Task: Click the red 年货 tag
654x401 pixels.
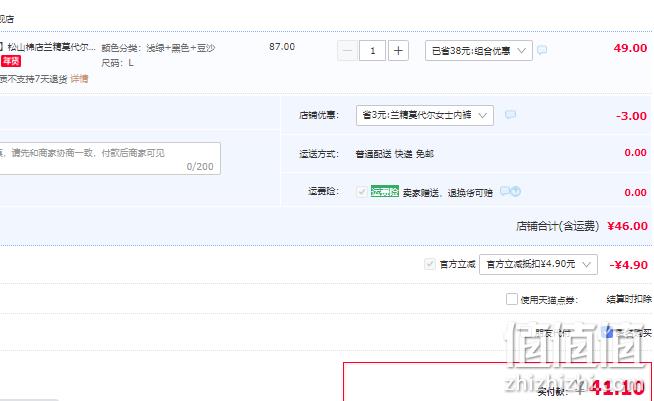Action: [x=11, y=61]
